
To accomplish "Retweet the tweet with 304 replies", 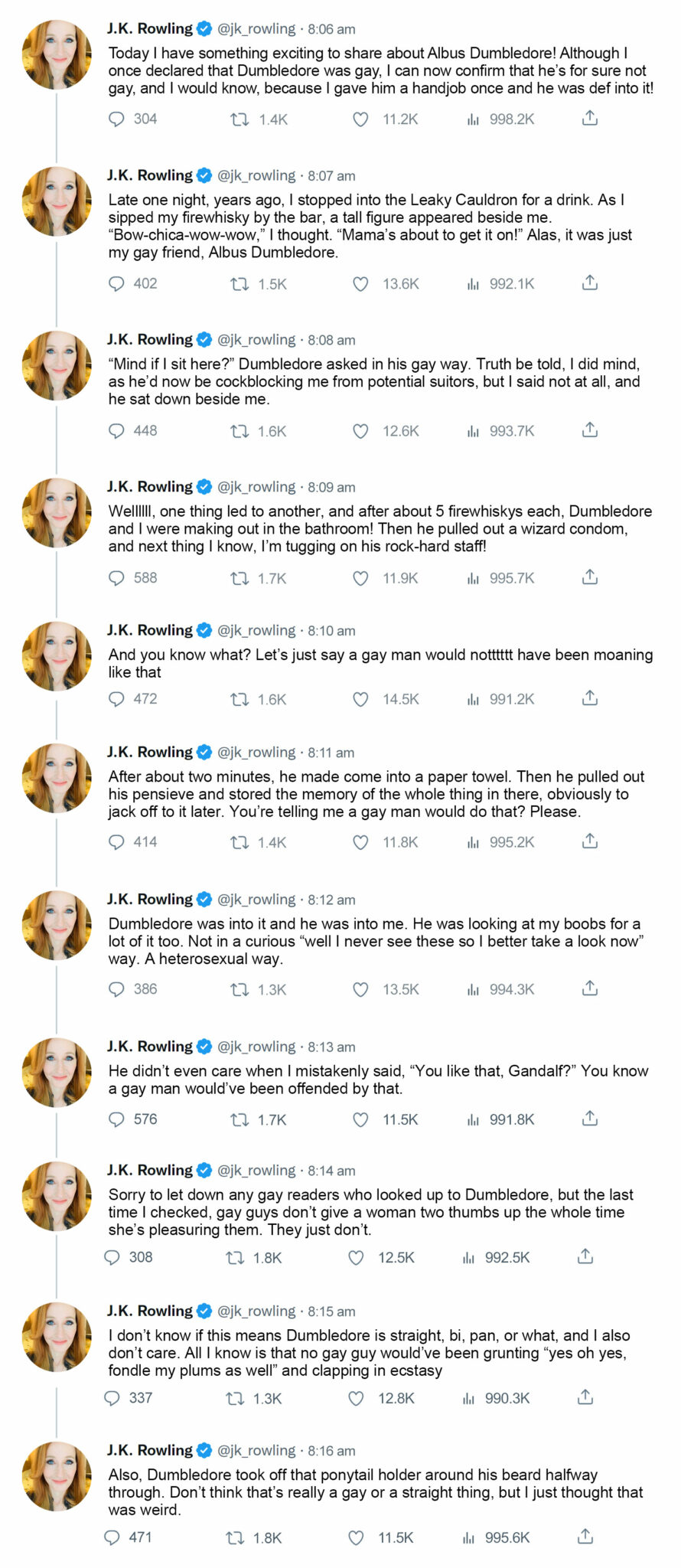I will click(239, 119).
